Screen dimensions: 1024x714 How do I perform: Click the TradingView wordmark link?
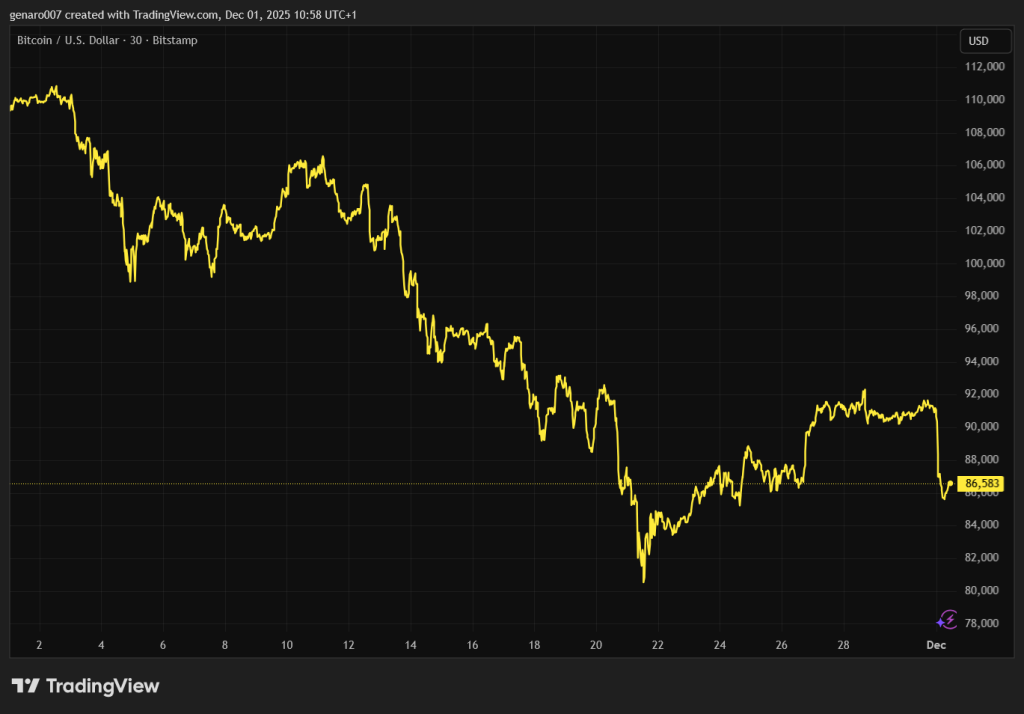[x=103, y=686]
